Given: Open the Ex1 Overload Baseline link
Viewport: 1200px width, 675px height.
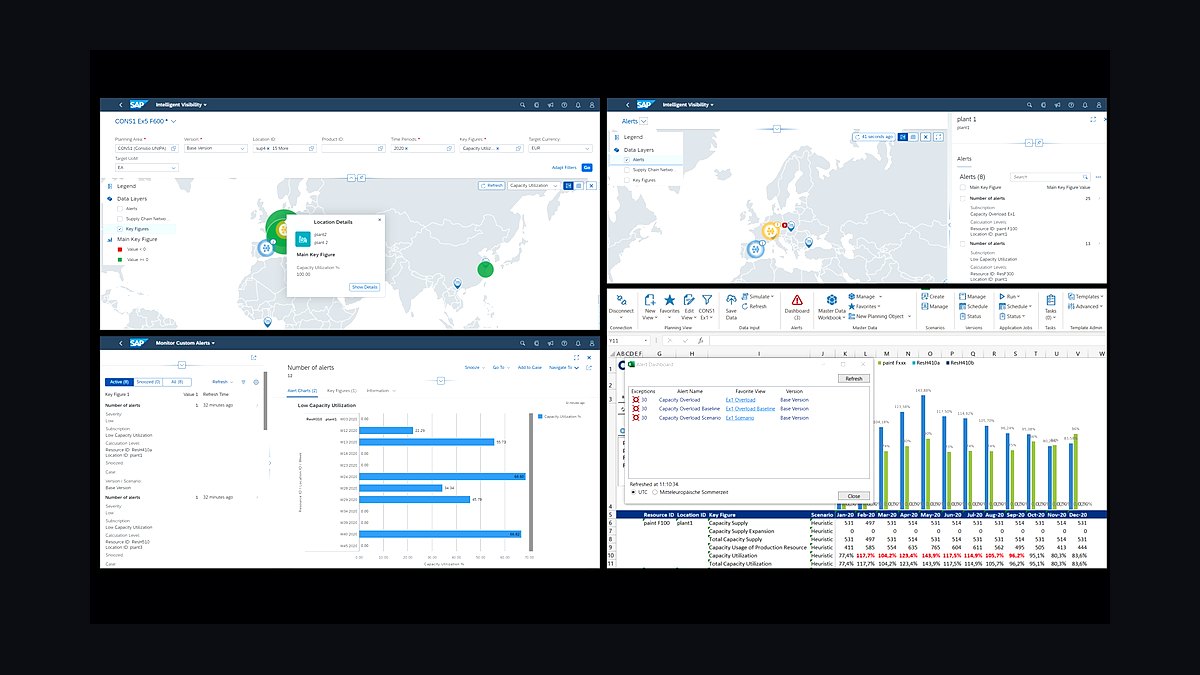Looking at the screenshot, I should (750, 409).
